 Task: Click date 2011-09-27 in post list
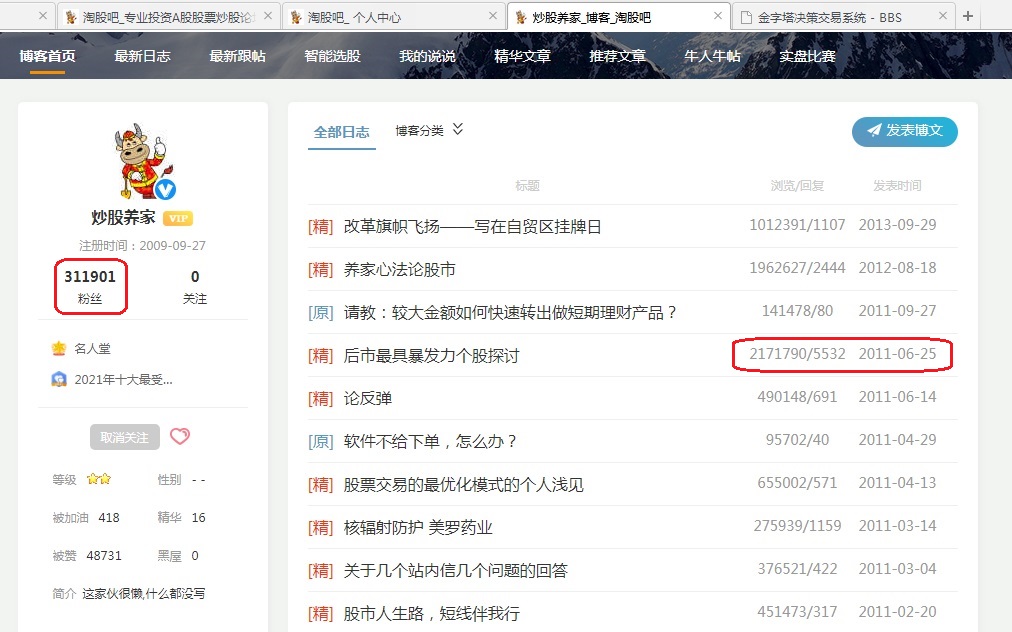(x=897, y=311)
